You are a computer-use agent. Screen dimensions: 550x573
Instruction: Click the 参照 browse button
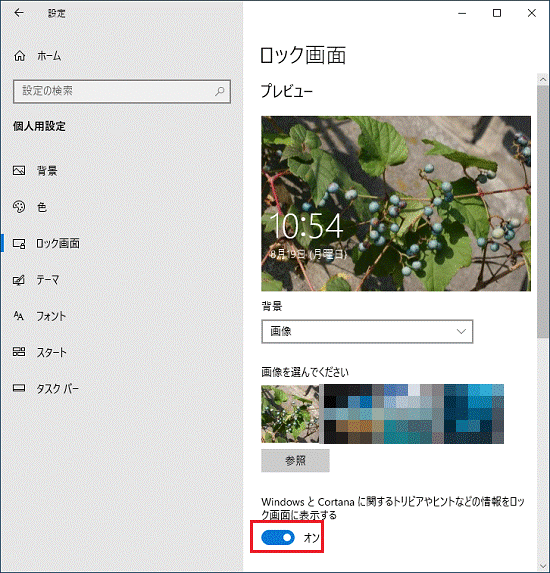[295, 460]
